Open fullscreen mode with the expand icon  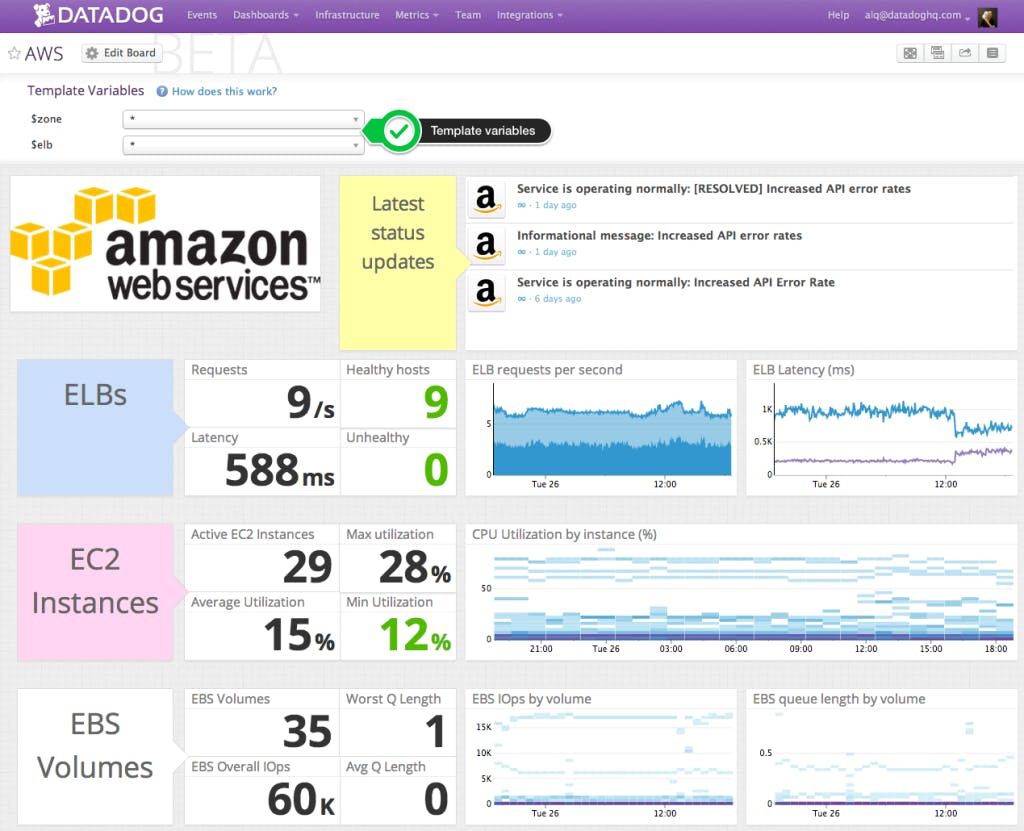click(x=910, y=52)
